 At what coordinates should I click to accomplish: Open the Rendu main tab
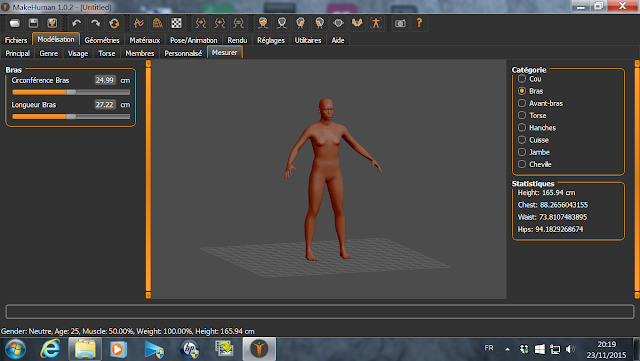click(237, 40)
